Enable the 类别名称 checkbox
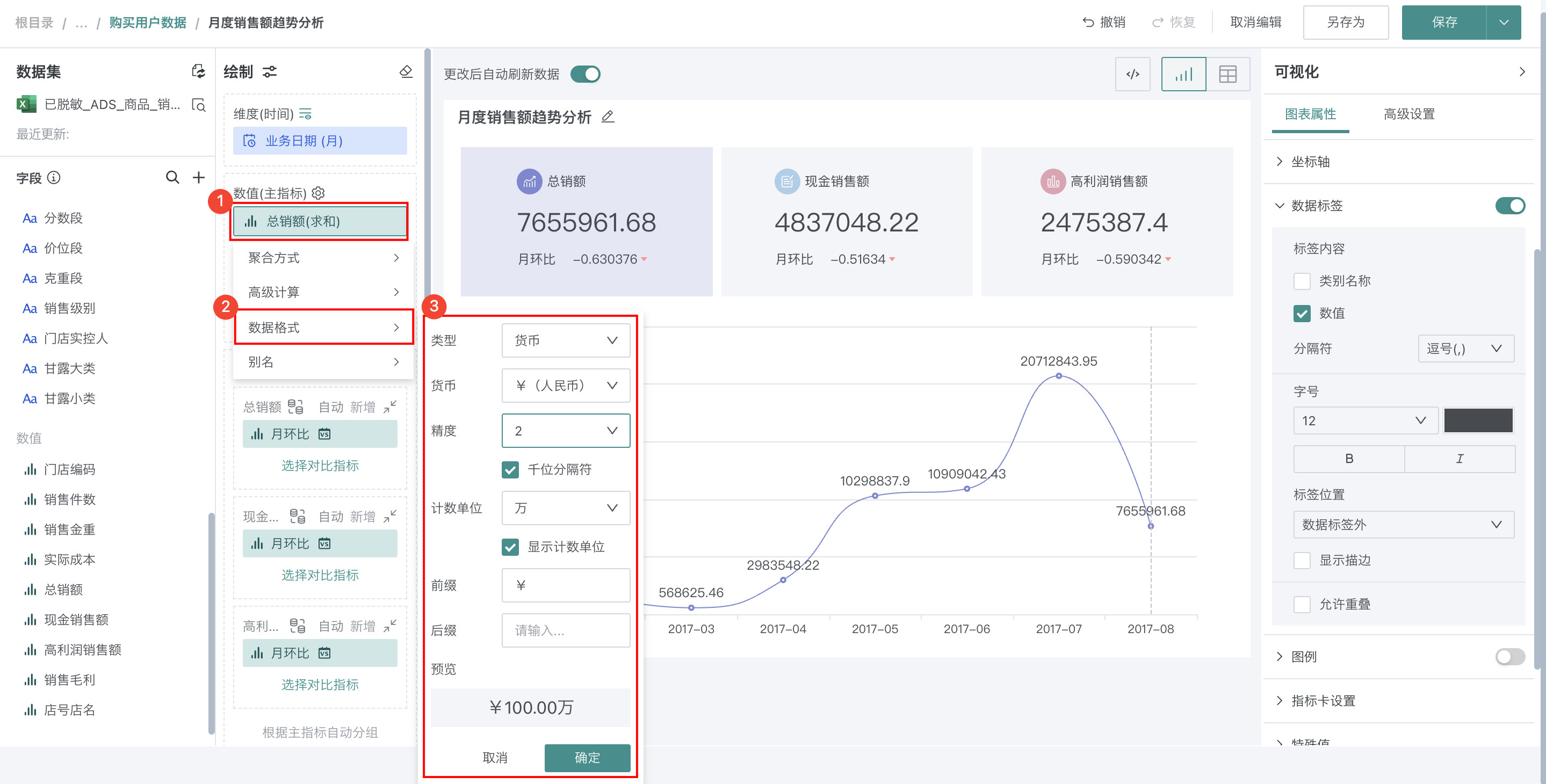The height and width of the screenshot is (784, 1546). [1301, 281]
